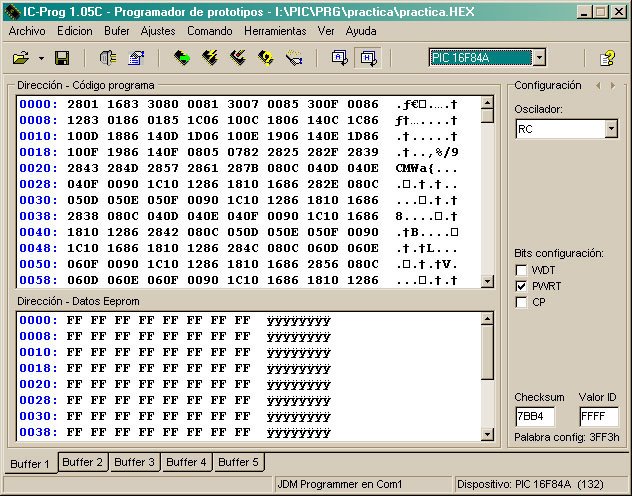Click IC-Prog chip icon in title bar
This screenshot has height=496, width=632.
click(12, 12)
